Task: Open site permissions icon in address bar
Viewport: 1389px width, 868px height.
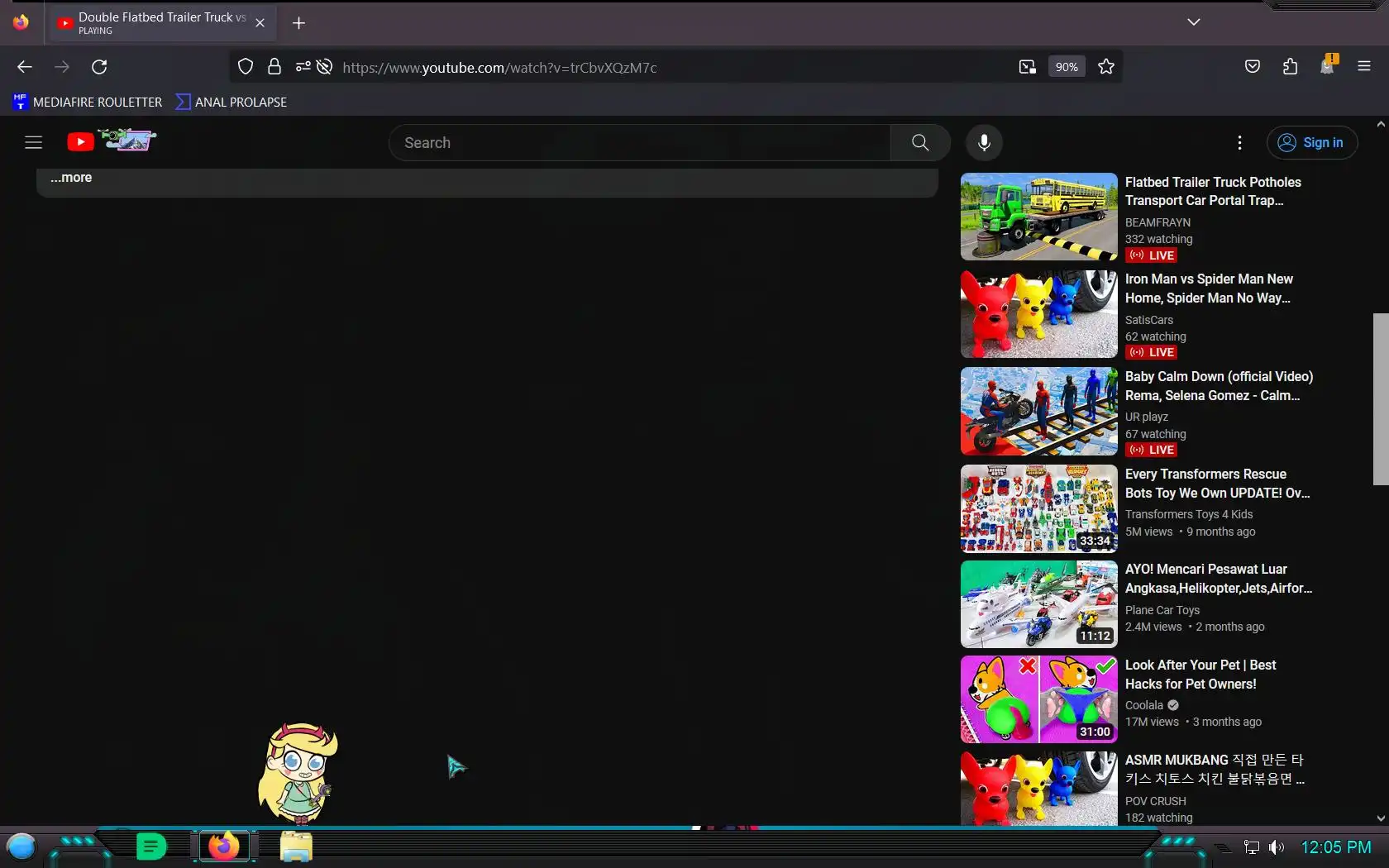Action: click(x=303, y=67)
